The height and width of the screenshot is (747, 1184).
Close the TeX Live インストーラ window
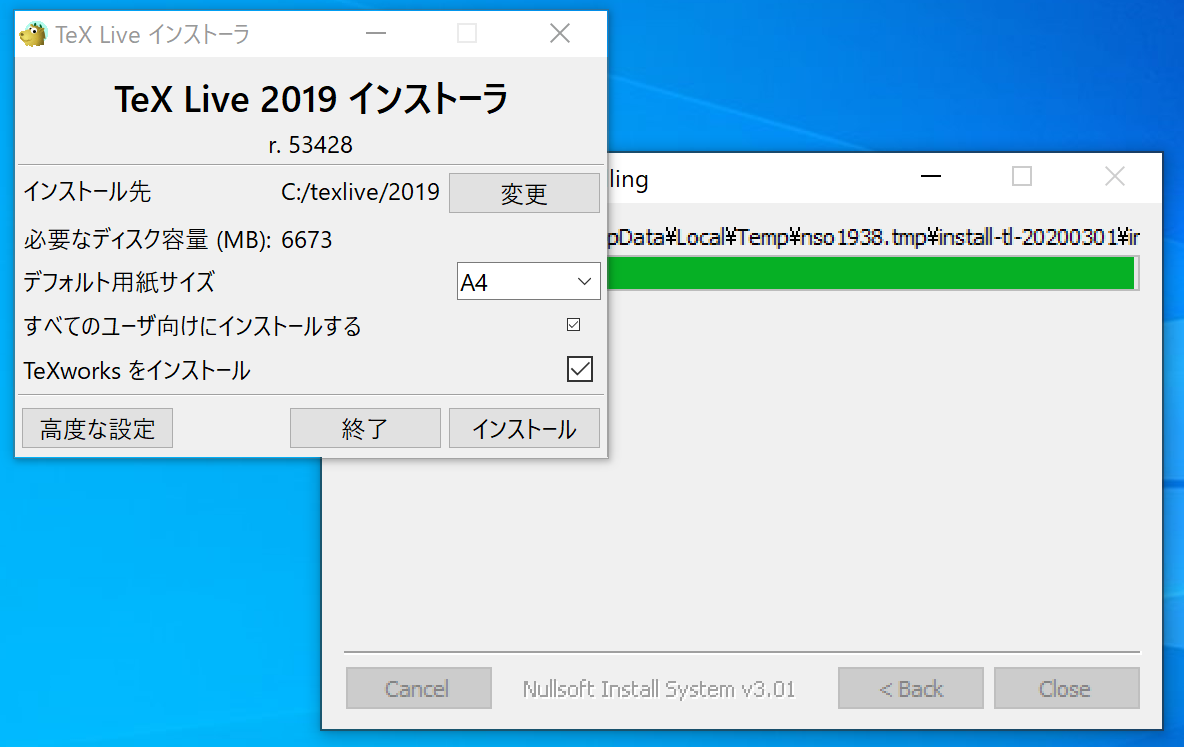click(560, 34)
